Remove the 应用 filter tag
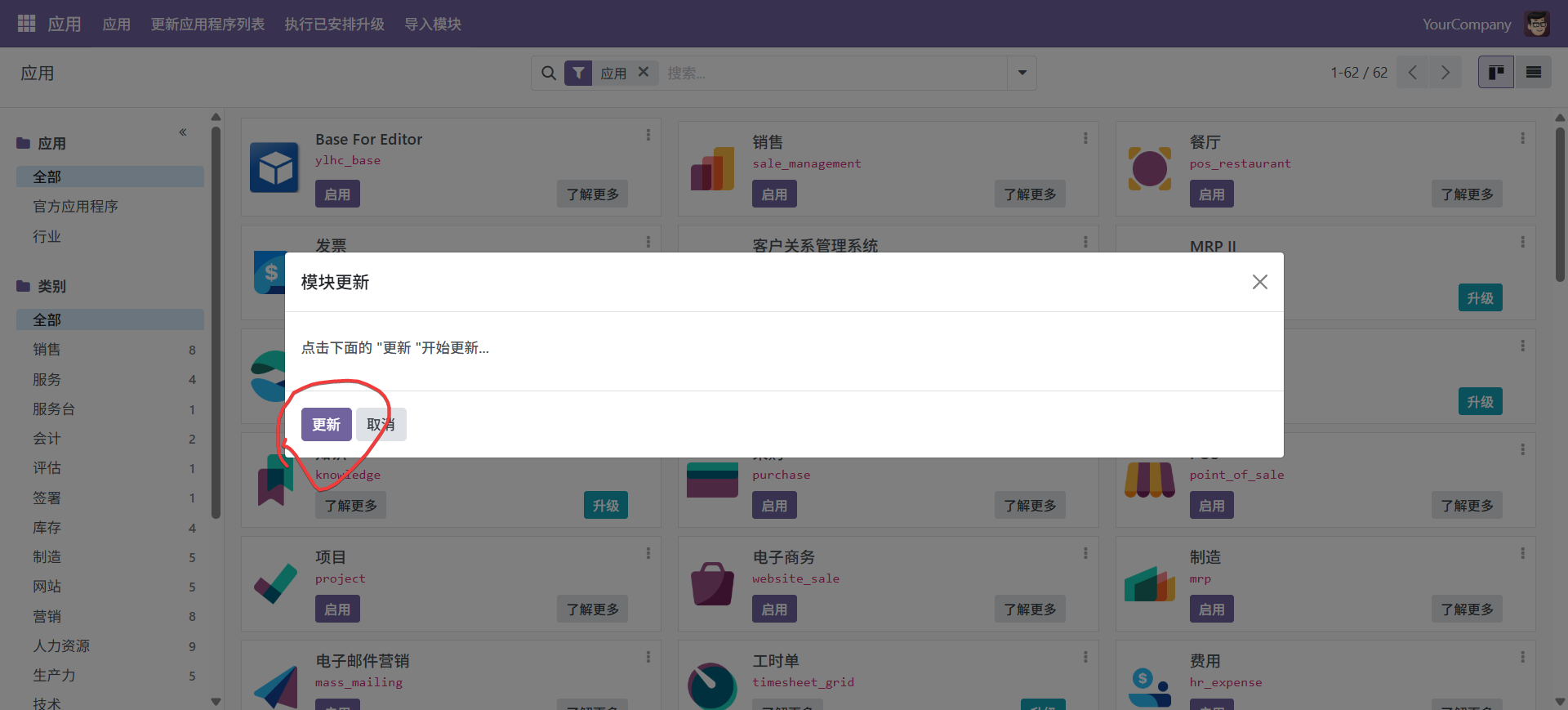Screen dimensions: 1568x710 (x=644, y=72)
